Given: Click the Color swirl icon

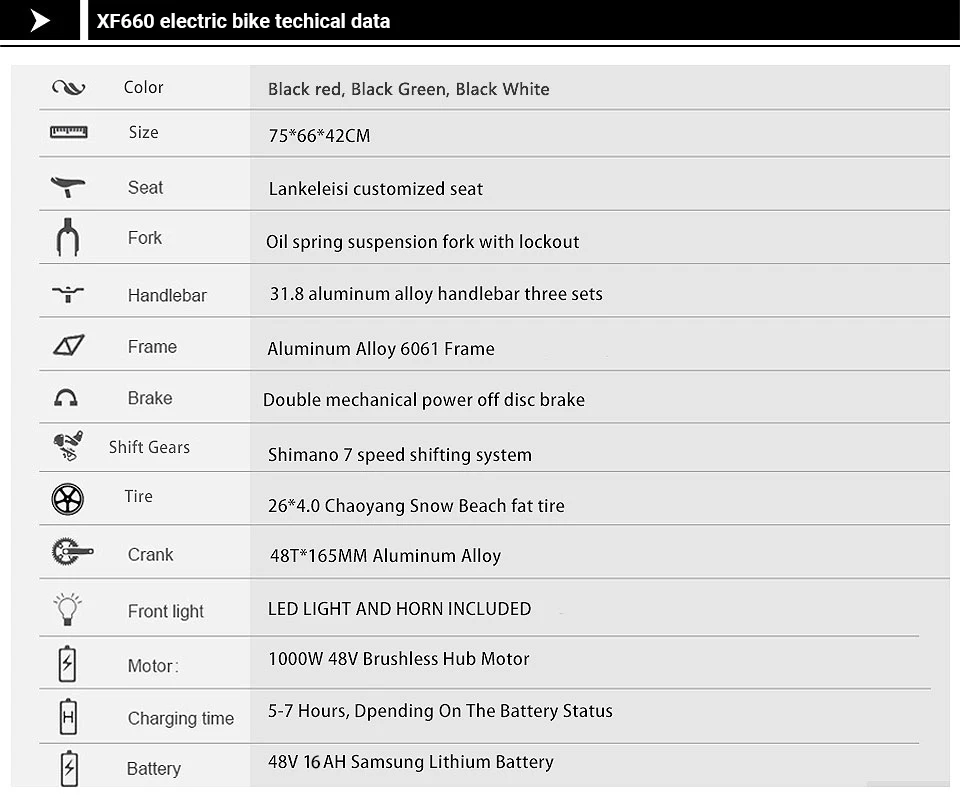Looking at the screenshot, I should click(69, 88).
